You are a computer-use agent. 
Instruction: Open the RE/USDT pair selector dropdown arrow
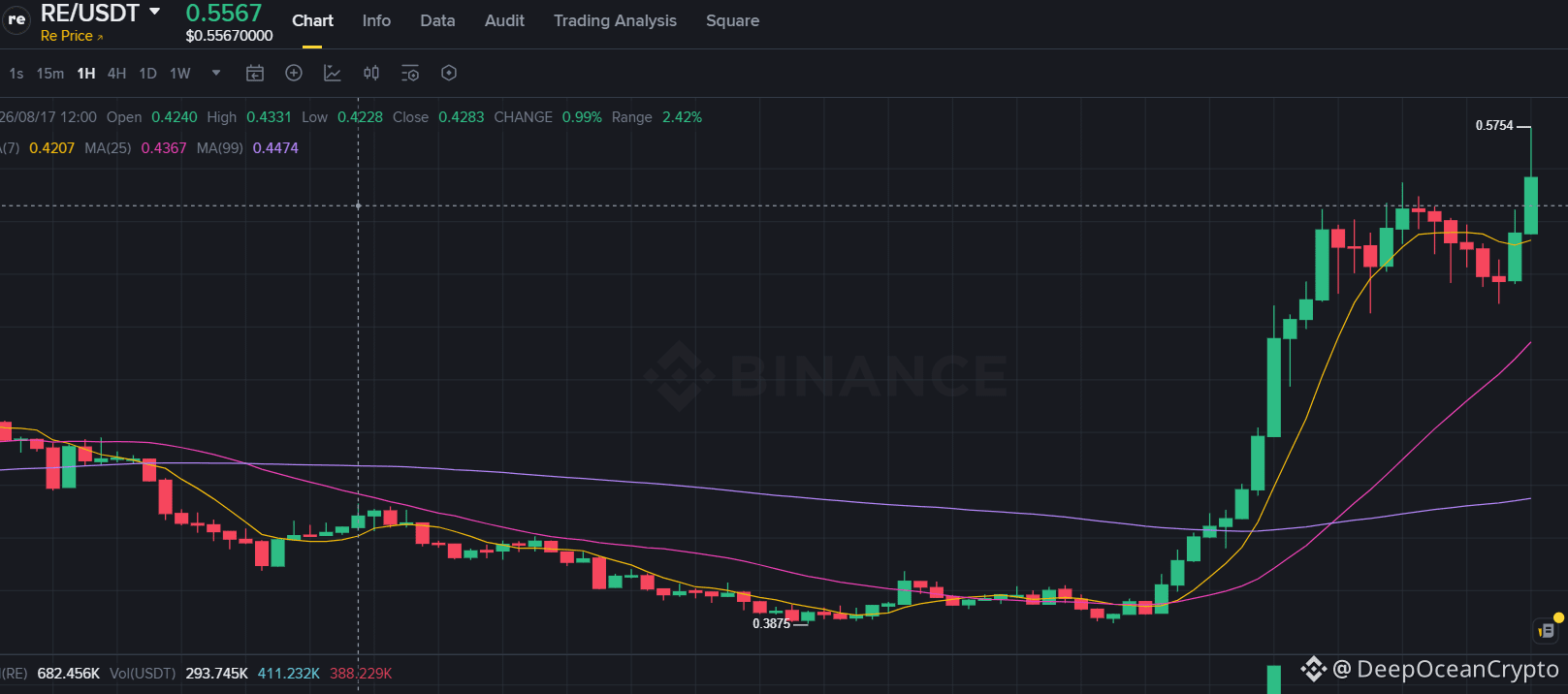coord(154,12)
